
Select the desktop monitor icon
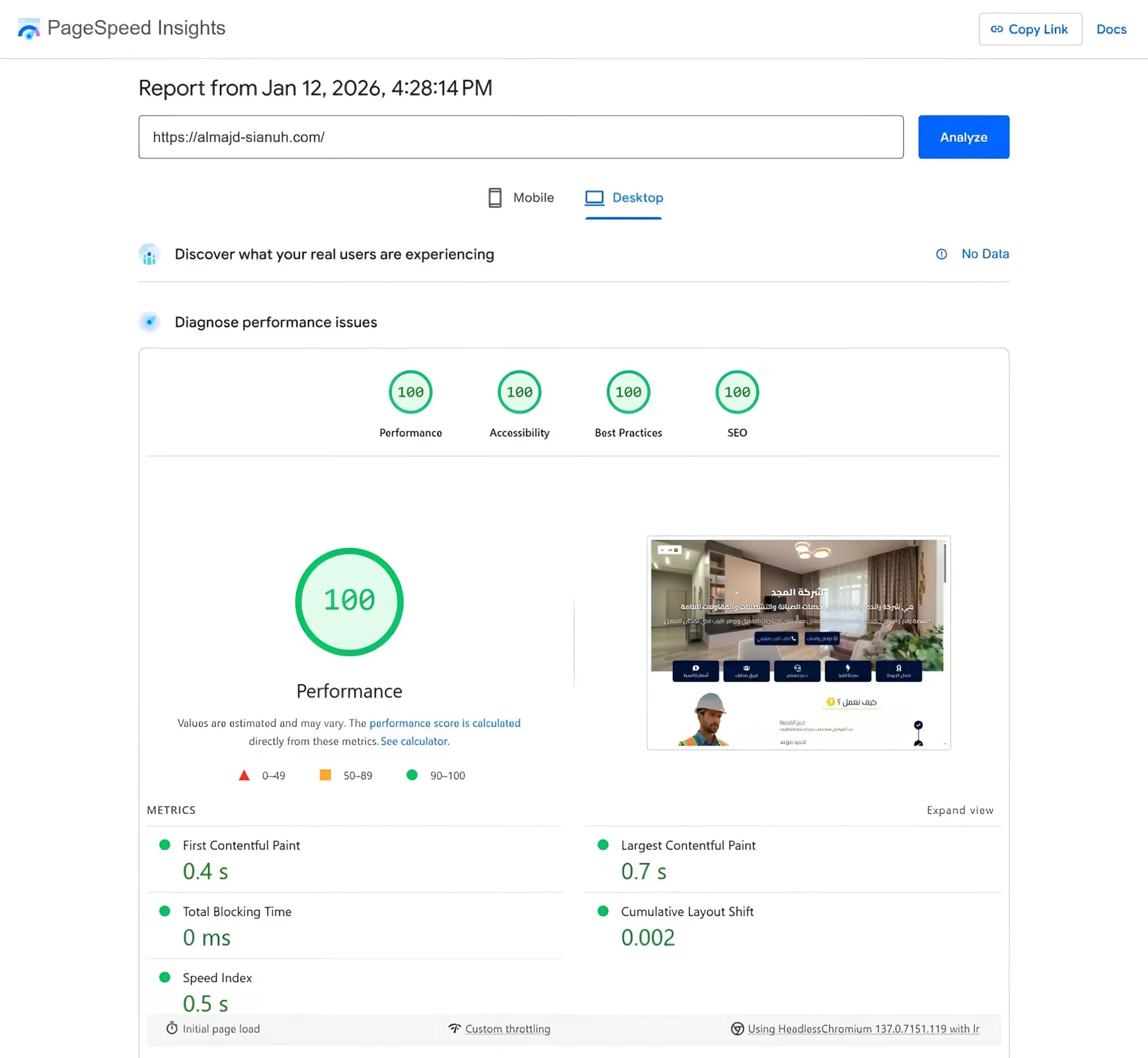pyautogui.click(x=594, y=197)
